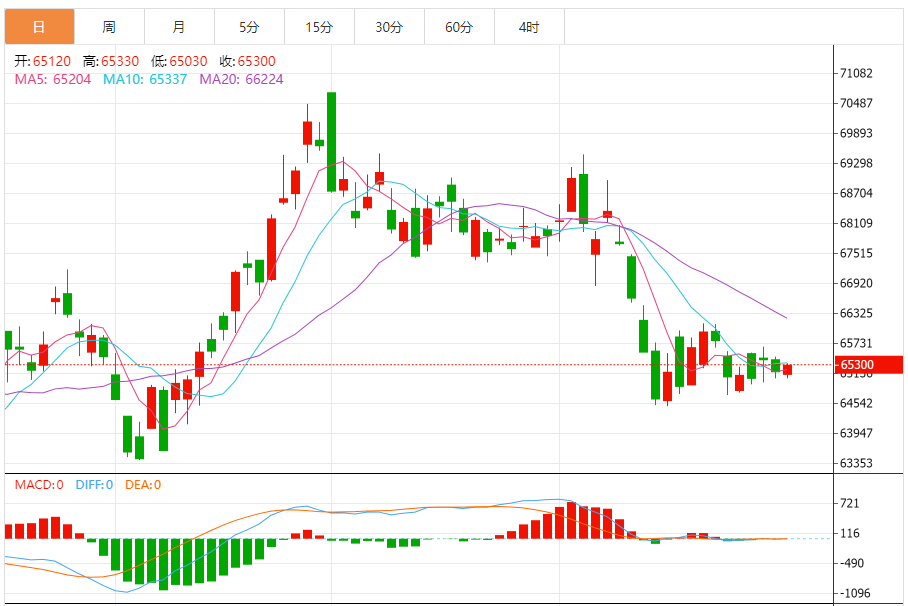Select the 日 daily chart tab
This screenshot has width=908, height=606.
[39, 27]
